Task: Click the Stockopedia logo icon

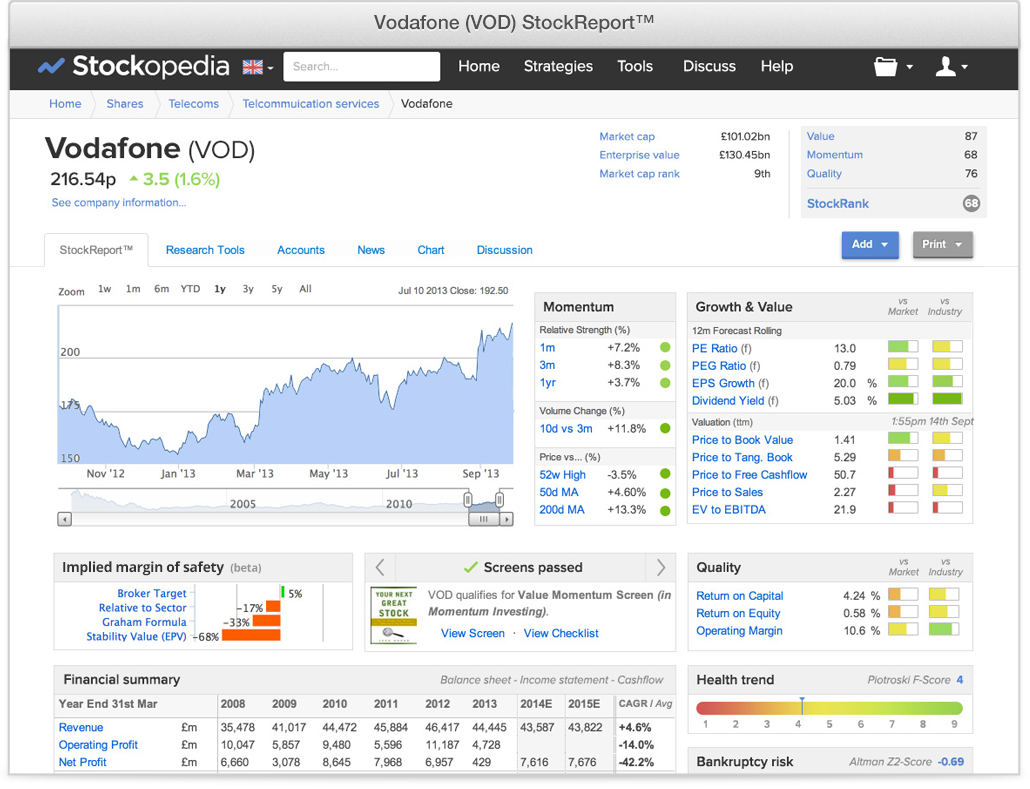Action: click(51, 66)
